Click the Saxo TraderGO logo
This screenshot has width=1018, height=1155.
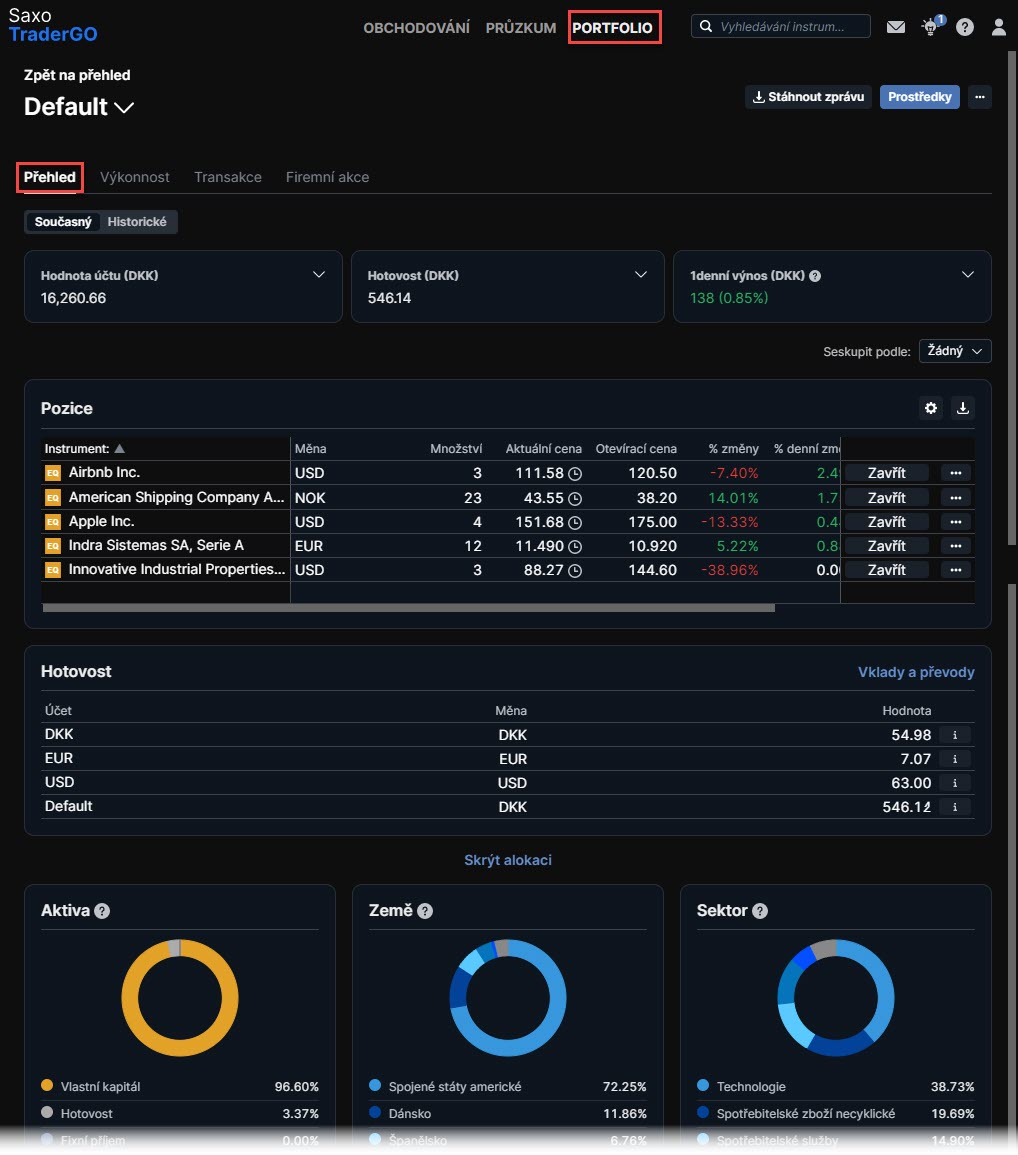click(x=53, y=25)
